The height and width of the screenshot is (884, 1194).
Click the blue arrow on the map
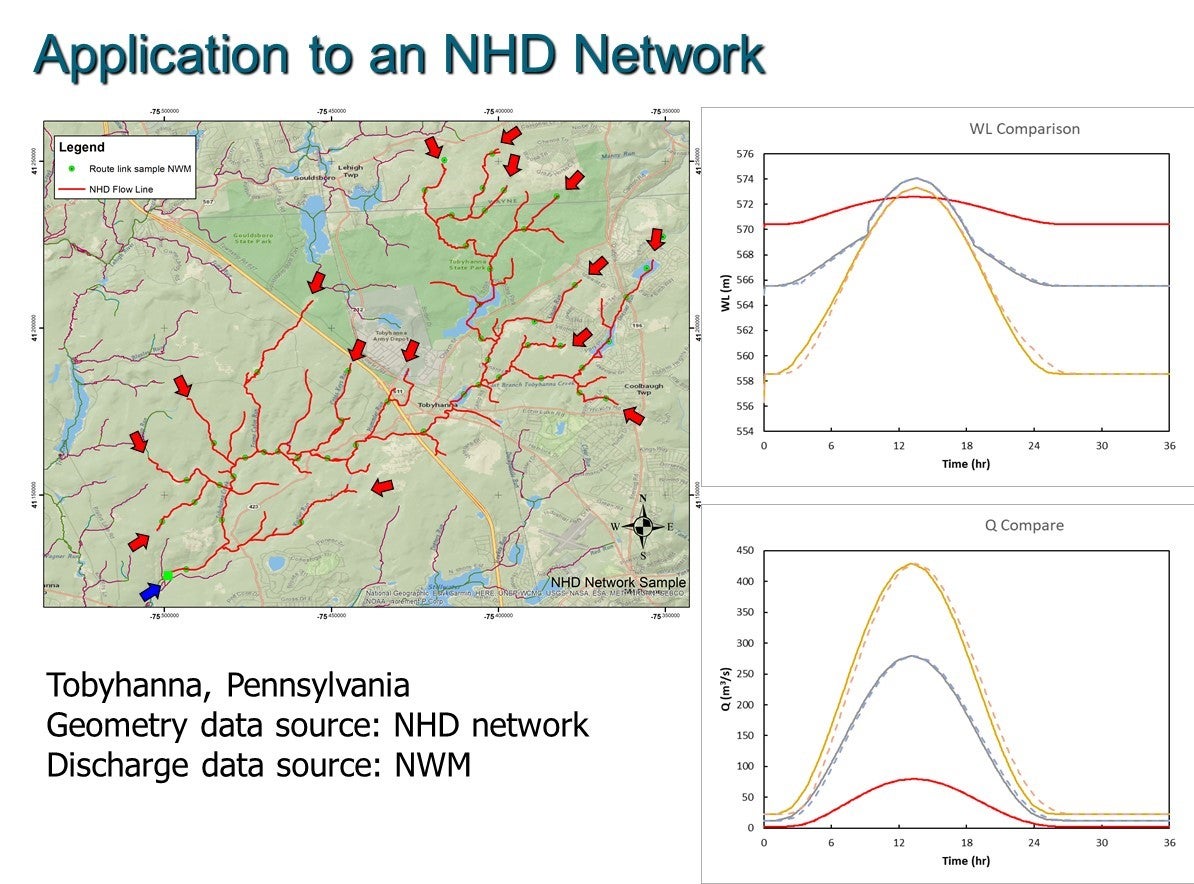point(151,591)
